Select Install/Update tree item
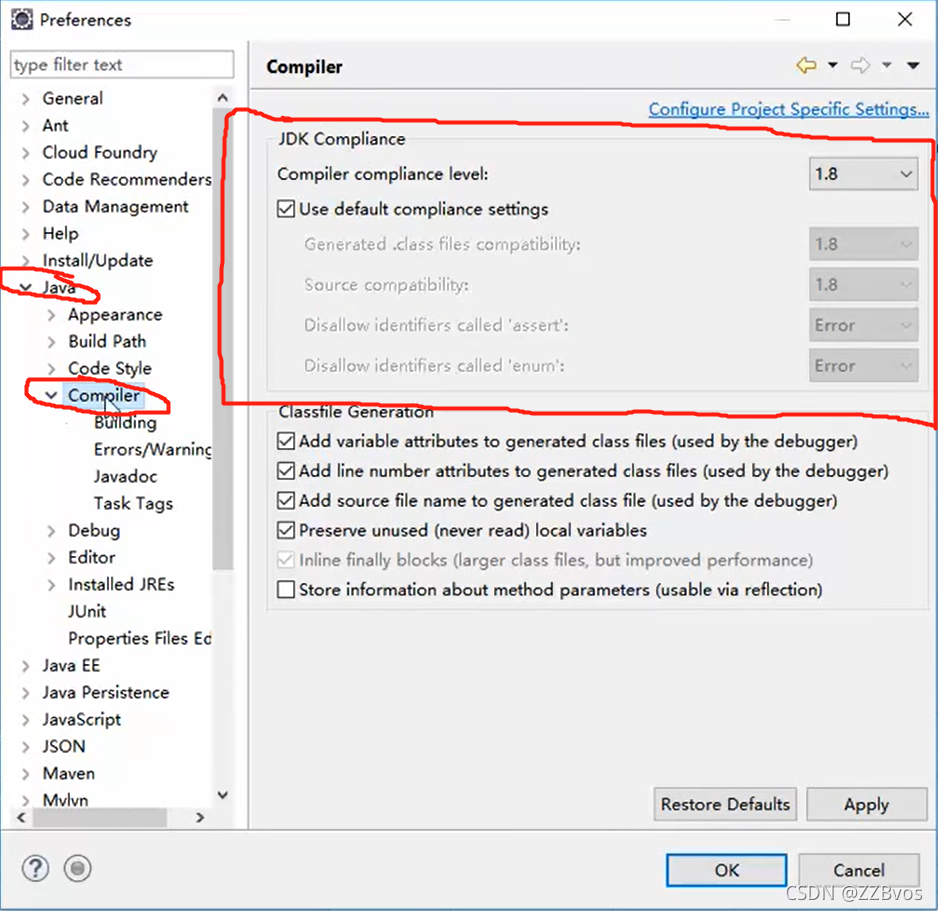 [x=98, y=261]
